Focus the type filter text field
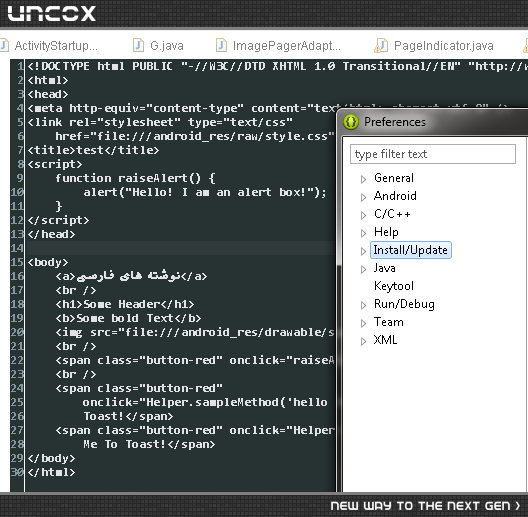The height and width of the screenshot is (517, 528). 433,154
